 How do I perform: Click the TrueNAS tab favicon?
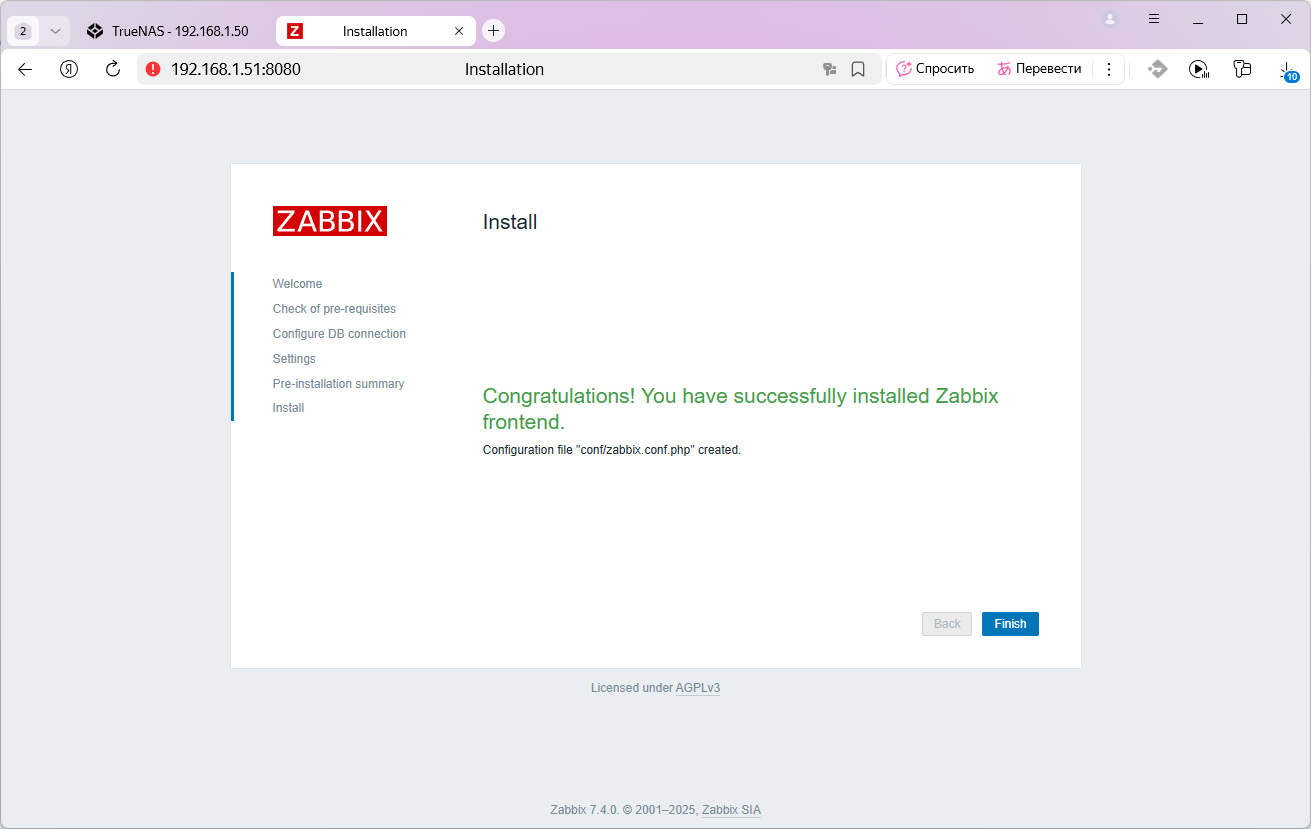pos(95,31)
